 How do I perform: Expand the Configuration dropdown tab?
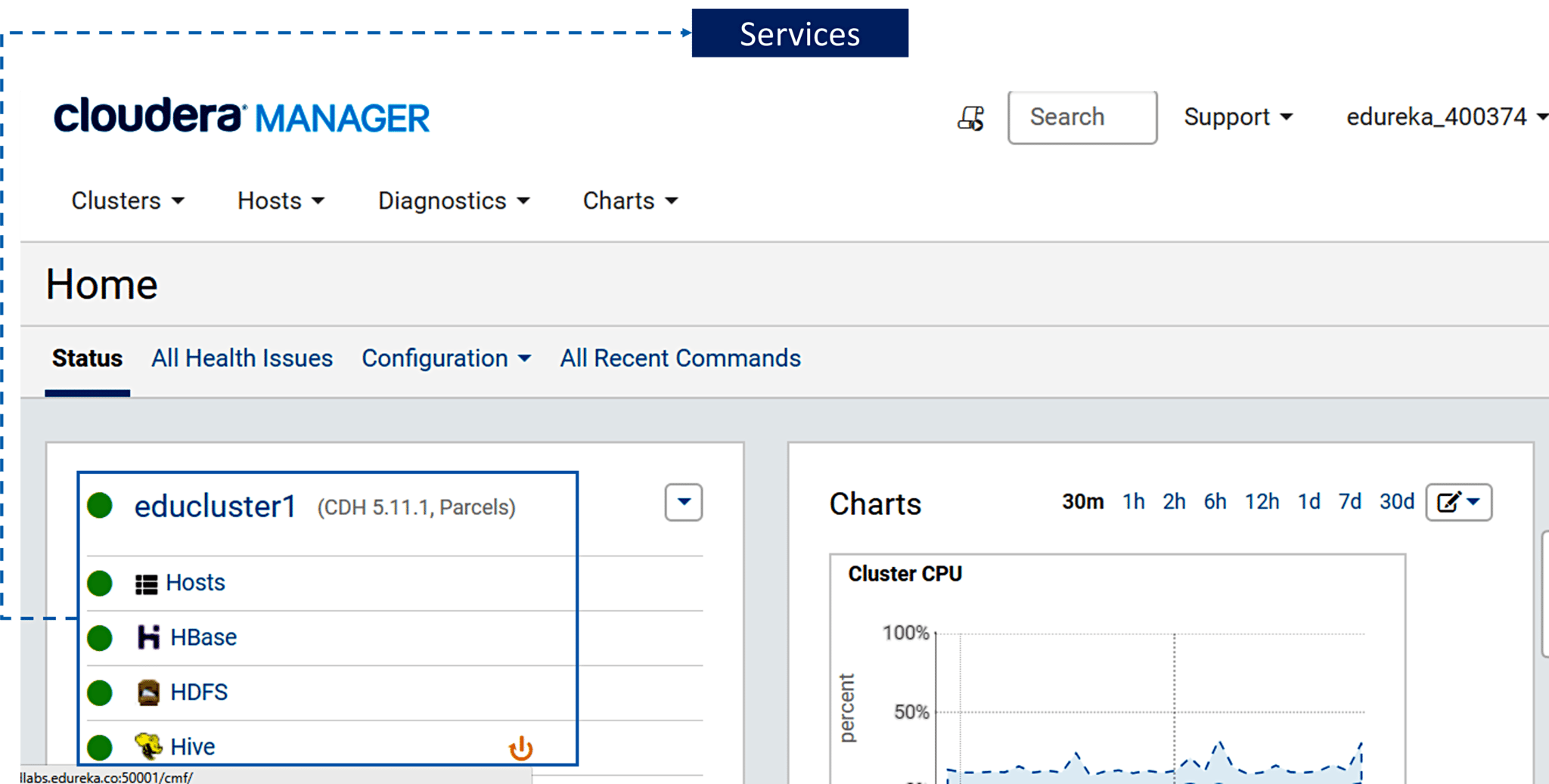coord(446,358)
